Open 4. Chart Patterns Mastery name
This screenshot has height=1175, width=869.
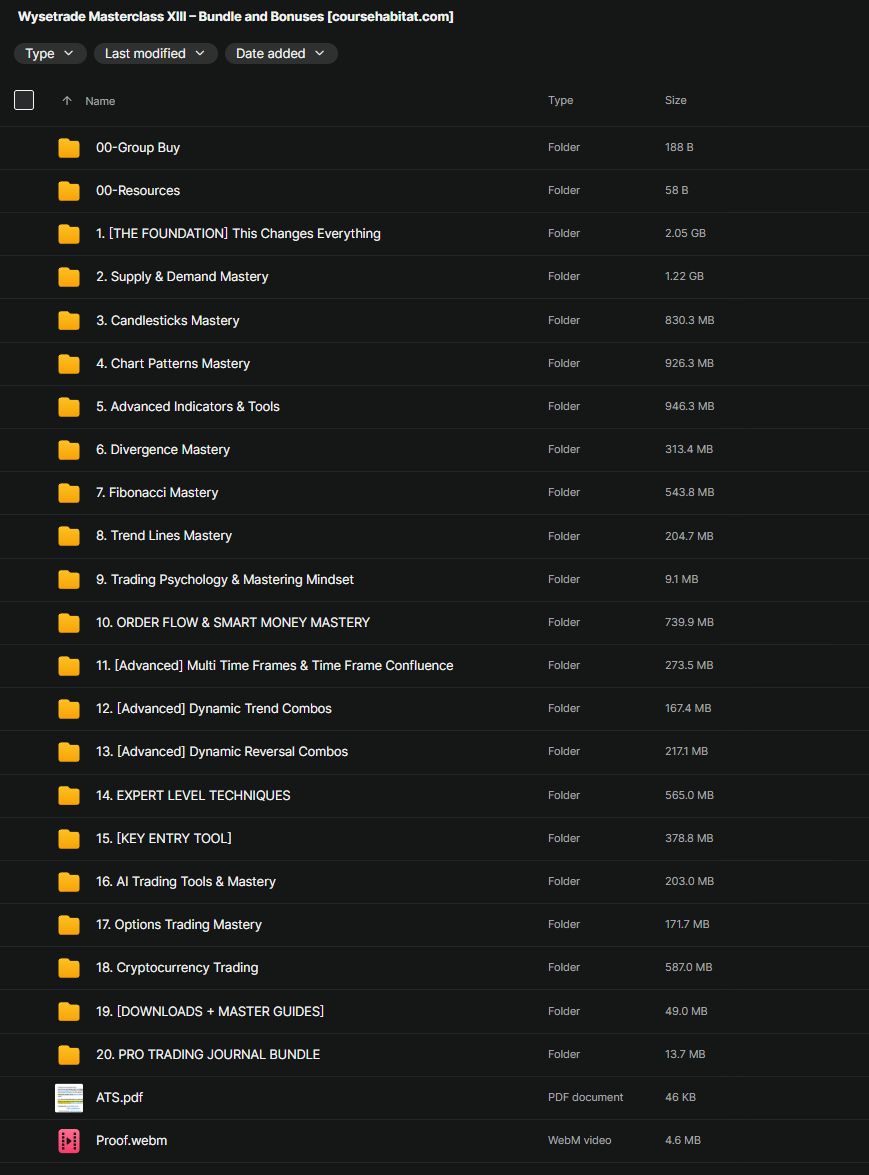point(173,363)
